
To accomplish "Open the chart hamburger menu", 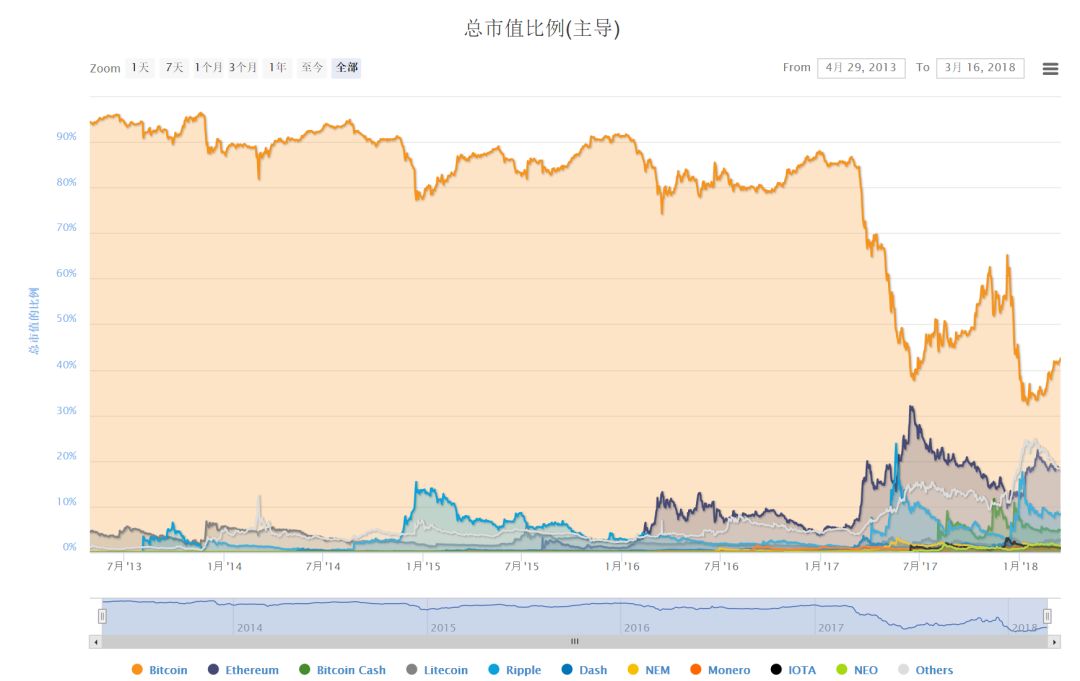I will 1050,69.
